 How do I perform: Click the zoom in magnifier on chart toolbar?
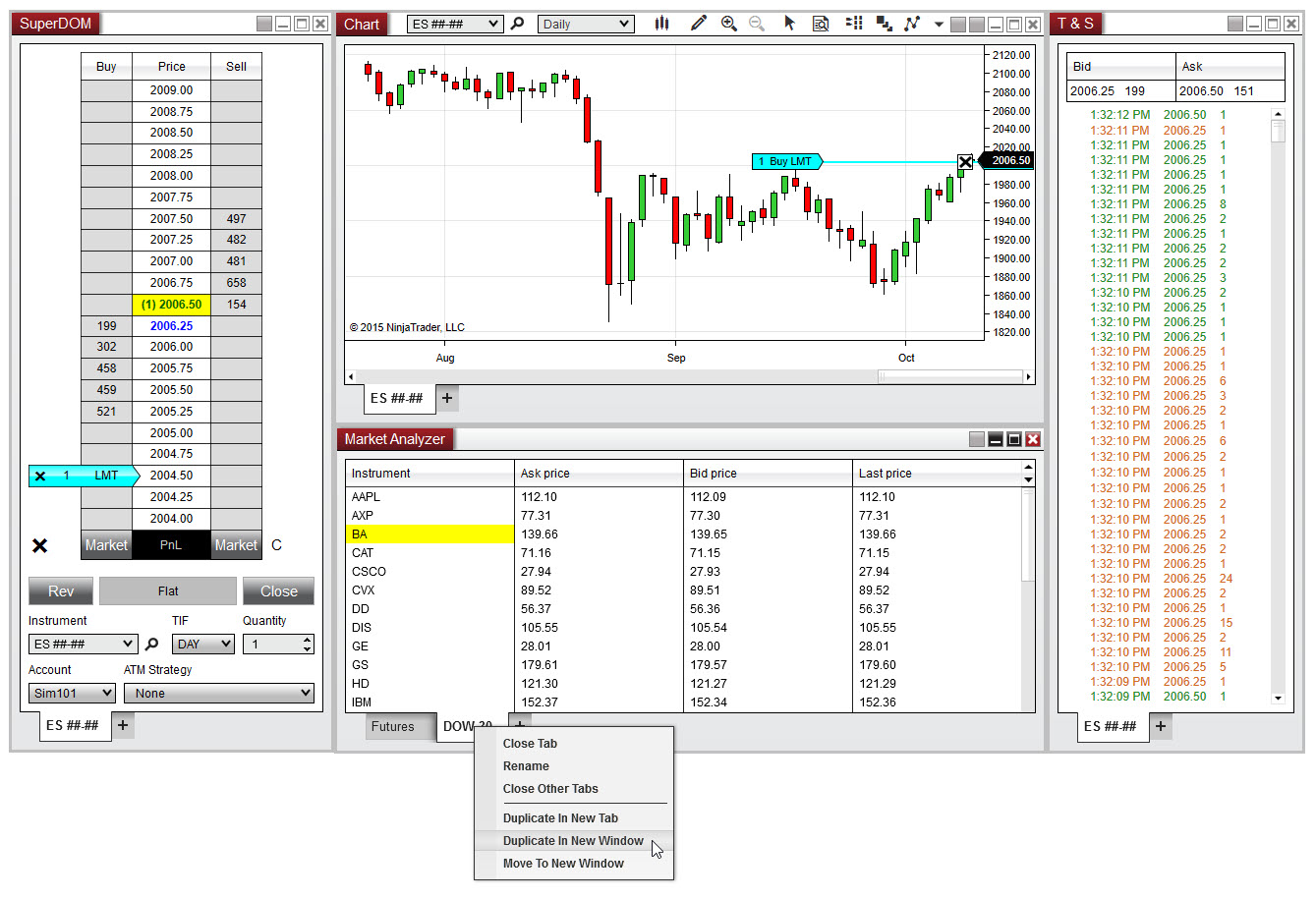tap(728, 24)
